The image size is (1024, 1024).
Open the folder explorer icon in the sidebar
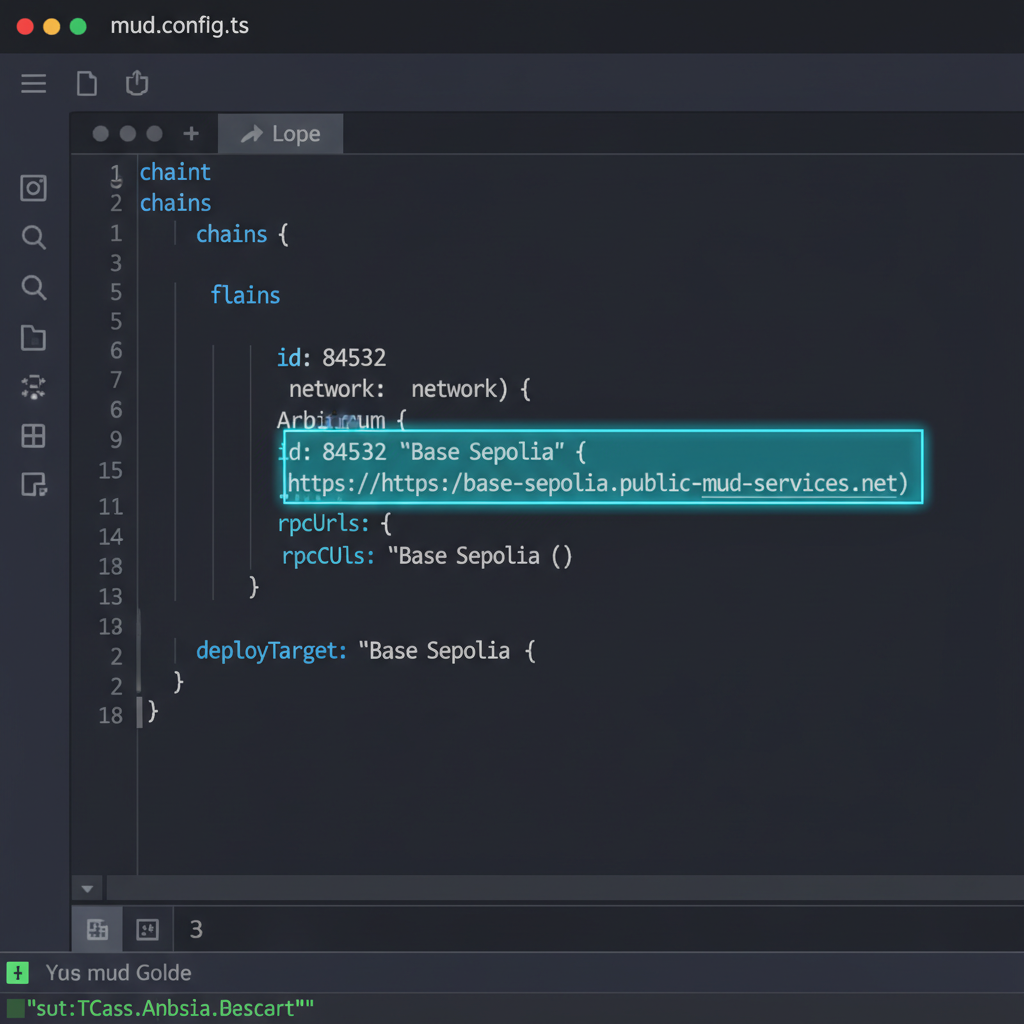[33, 338]
